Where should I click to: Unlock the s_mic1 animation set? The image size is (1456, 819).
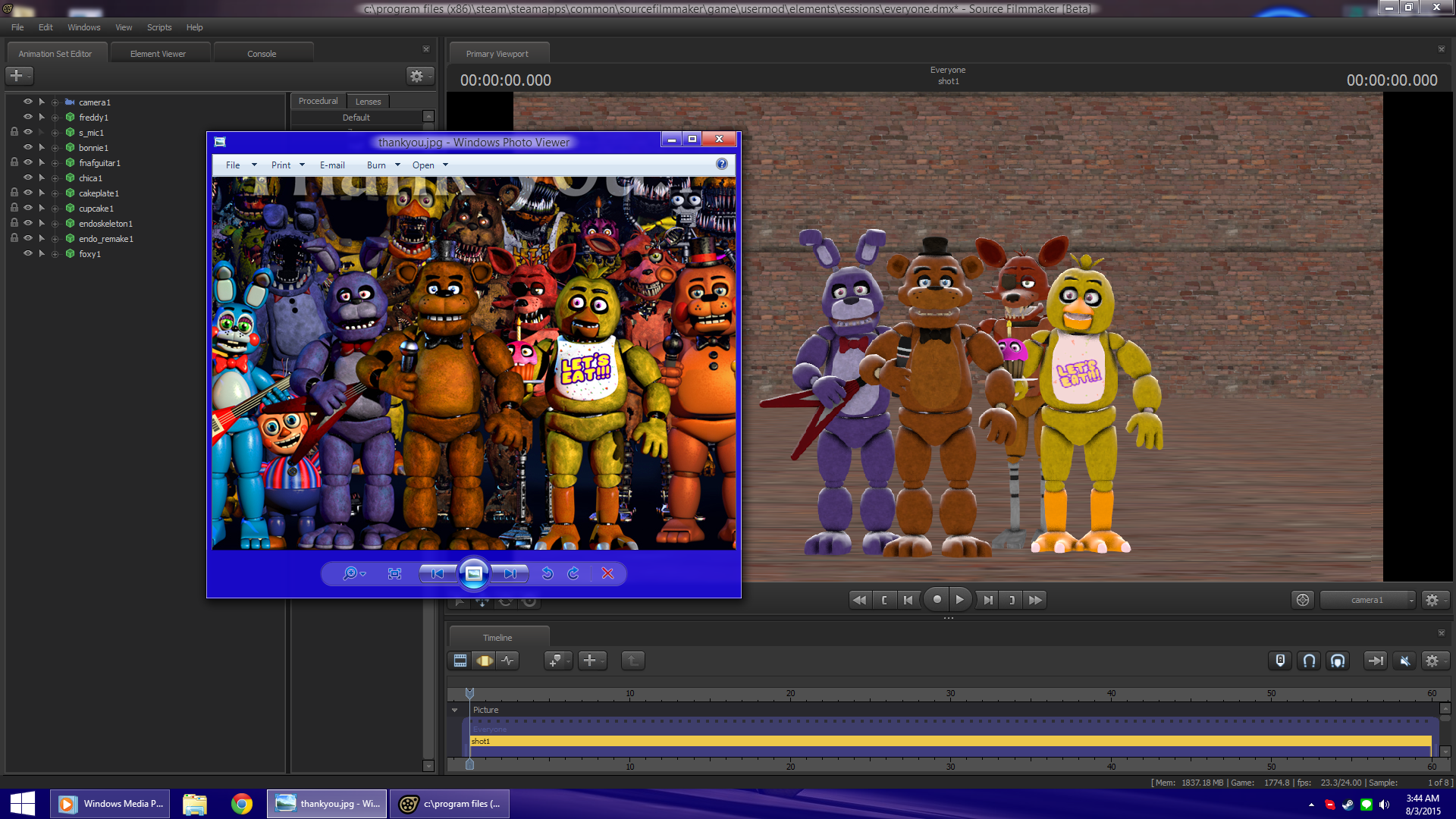point(14,132)
